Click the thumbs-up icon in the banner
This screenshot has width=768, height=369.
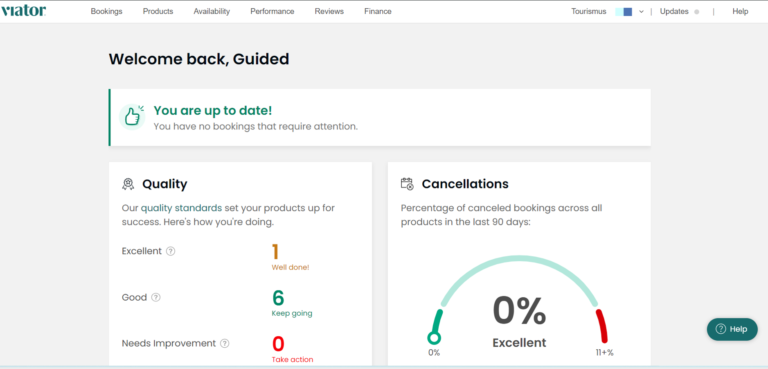point(132,117)
